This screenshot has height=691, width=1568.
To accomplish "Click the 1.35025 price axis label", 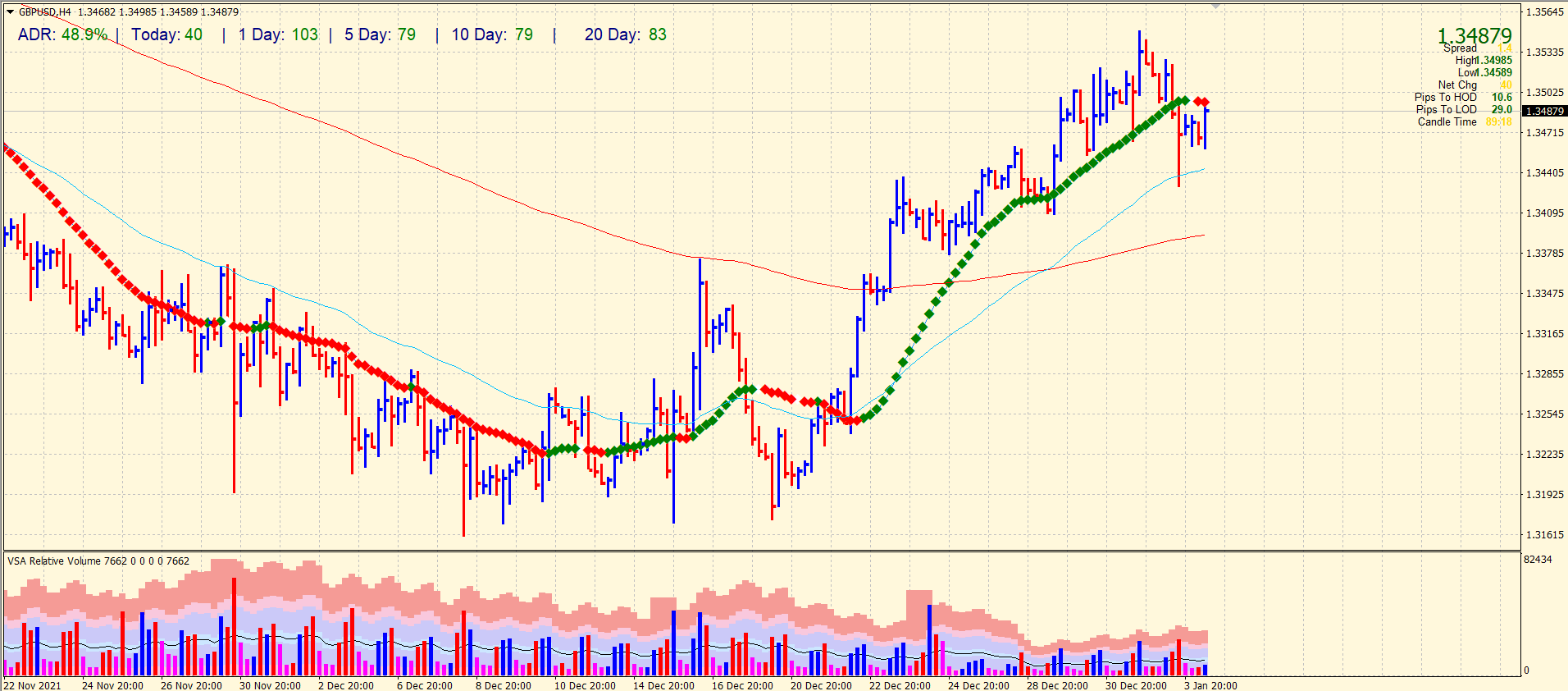I will pos(1545,93).
